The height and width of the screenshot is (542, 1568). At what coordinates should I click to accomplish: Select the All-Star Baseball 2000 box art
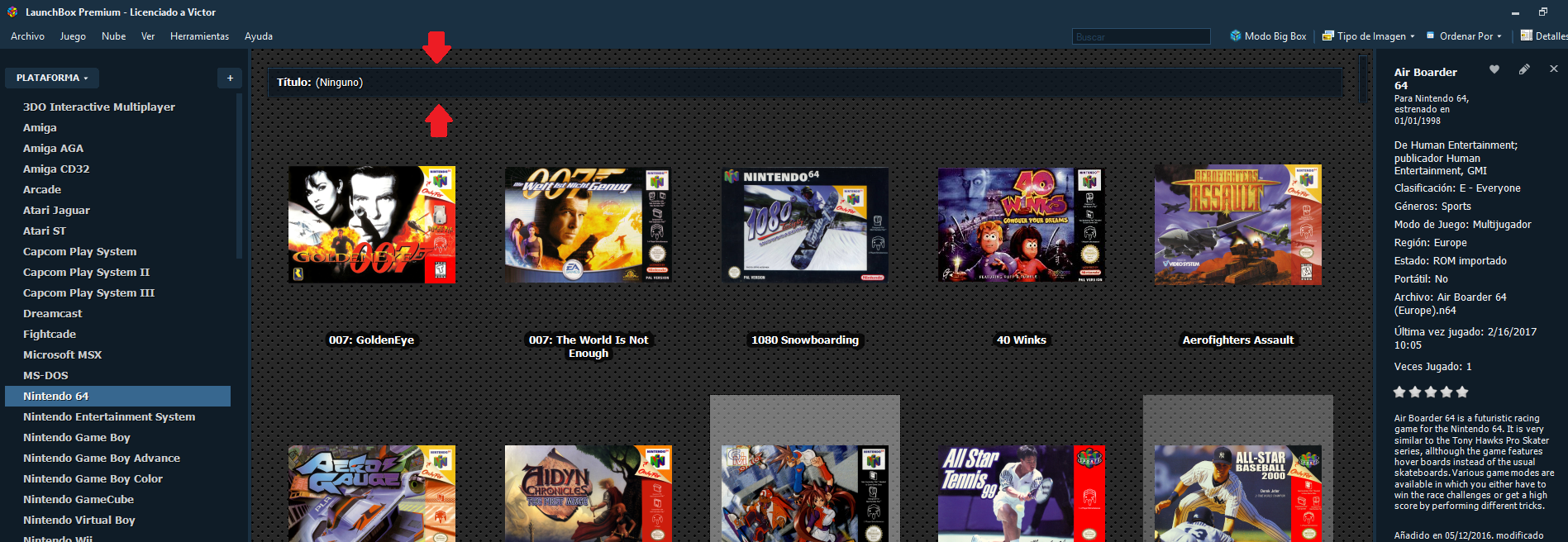coord(1238,494)
